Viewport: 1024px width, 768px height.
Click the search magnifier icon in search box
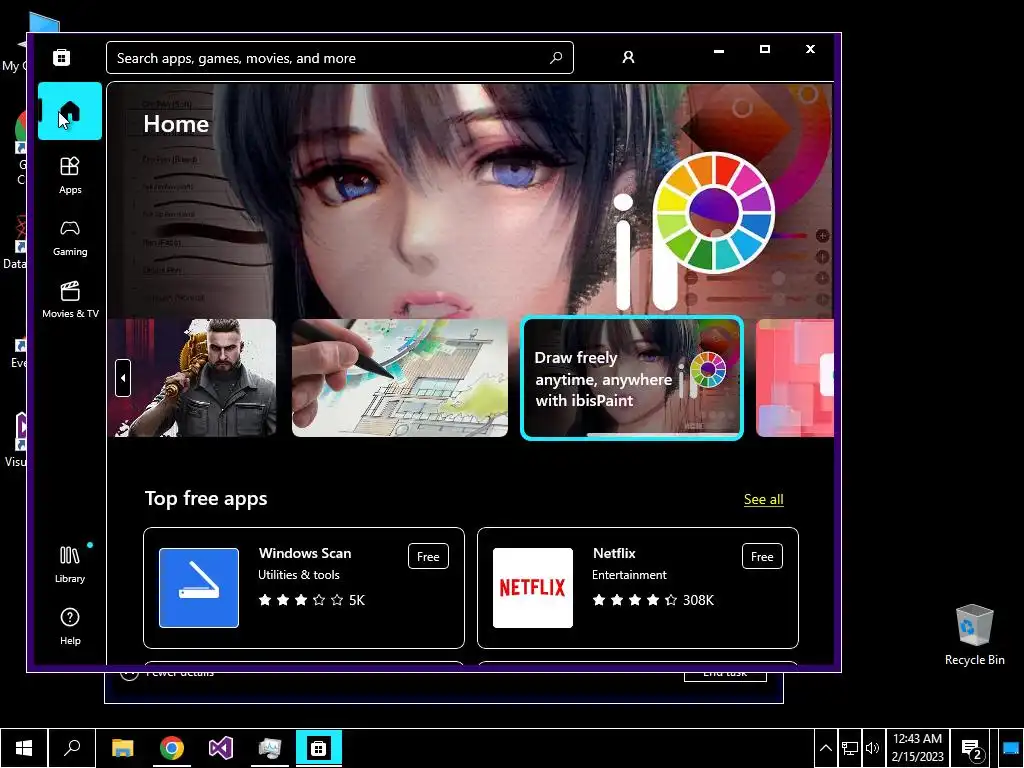(x=556, y=57)
